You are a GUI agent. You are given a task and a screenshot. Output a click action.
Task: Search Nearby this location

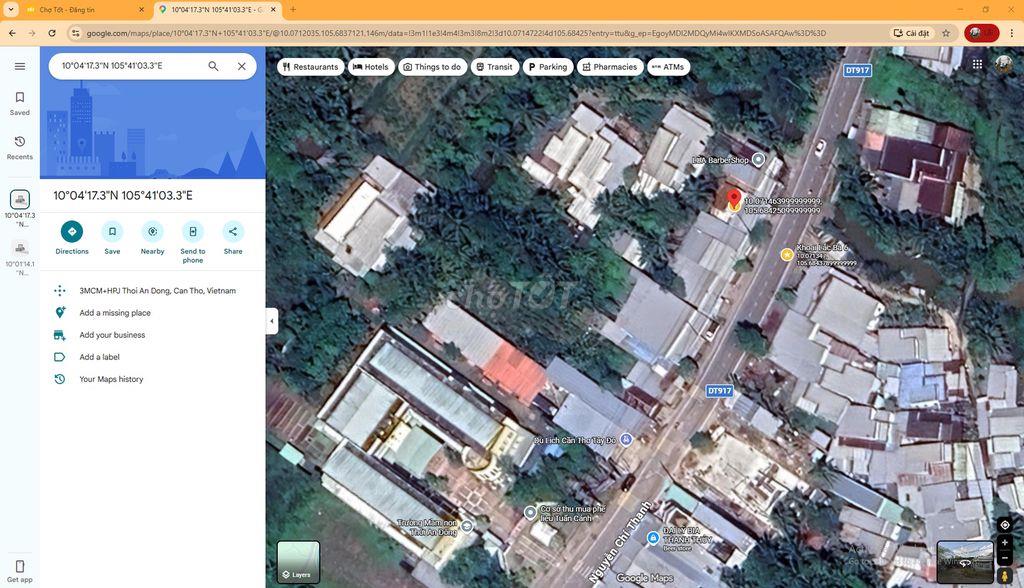tap(152, 238)
